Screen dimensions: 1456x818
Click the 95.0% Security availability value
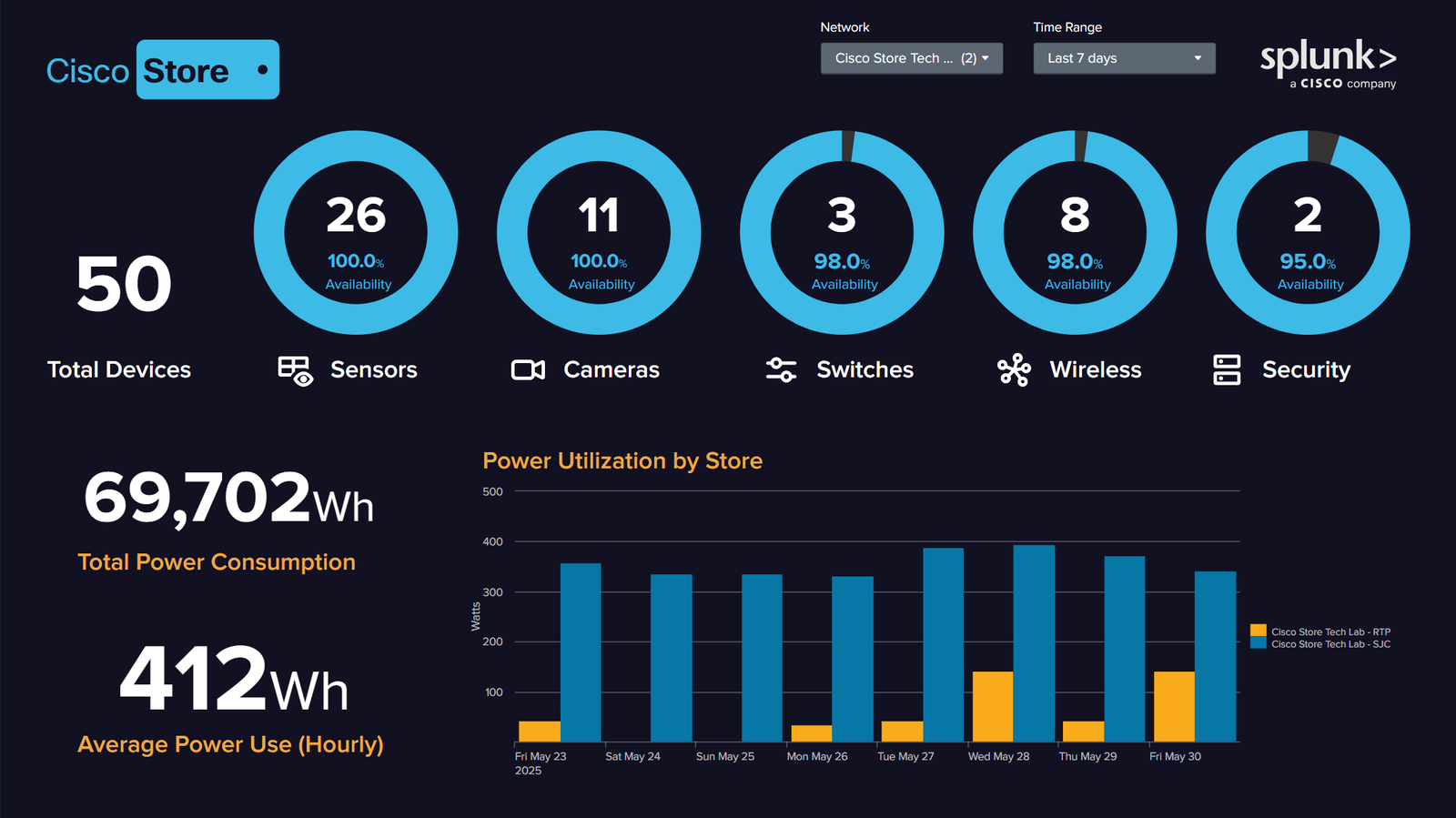pyautogui.click(x=1308, y=262)
